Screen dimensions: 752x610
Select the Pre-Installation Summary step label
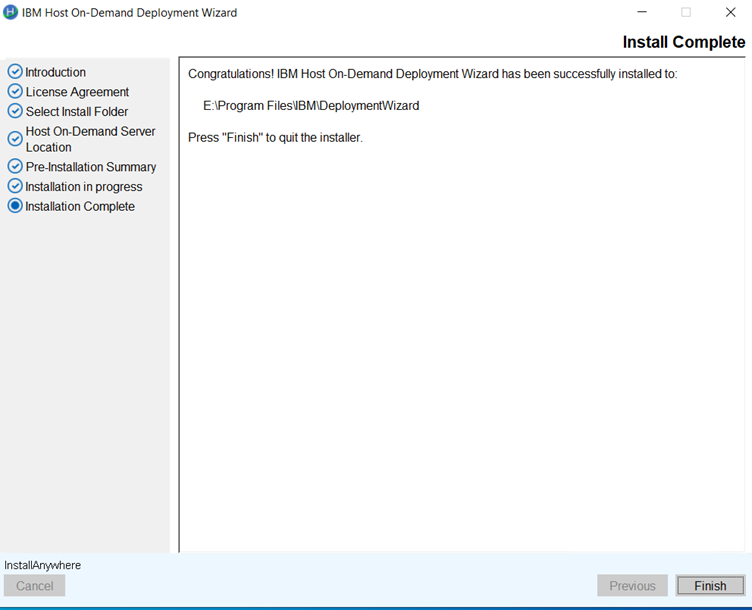pyautogui.click(x=91, y=167)
